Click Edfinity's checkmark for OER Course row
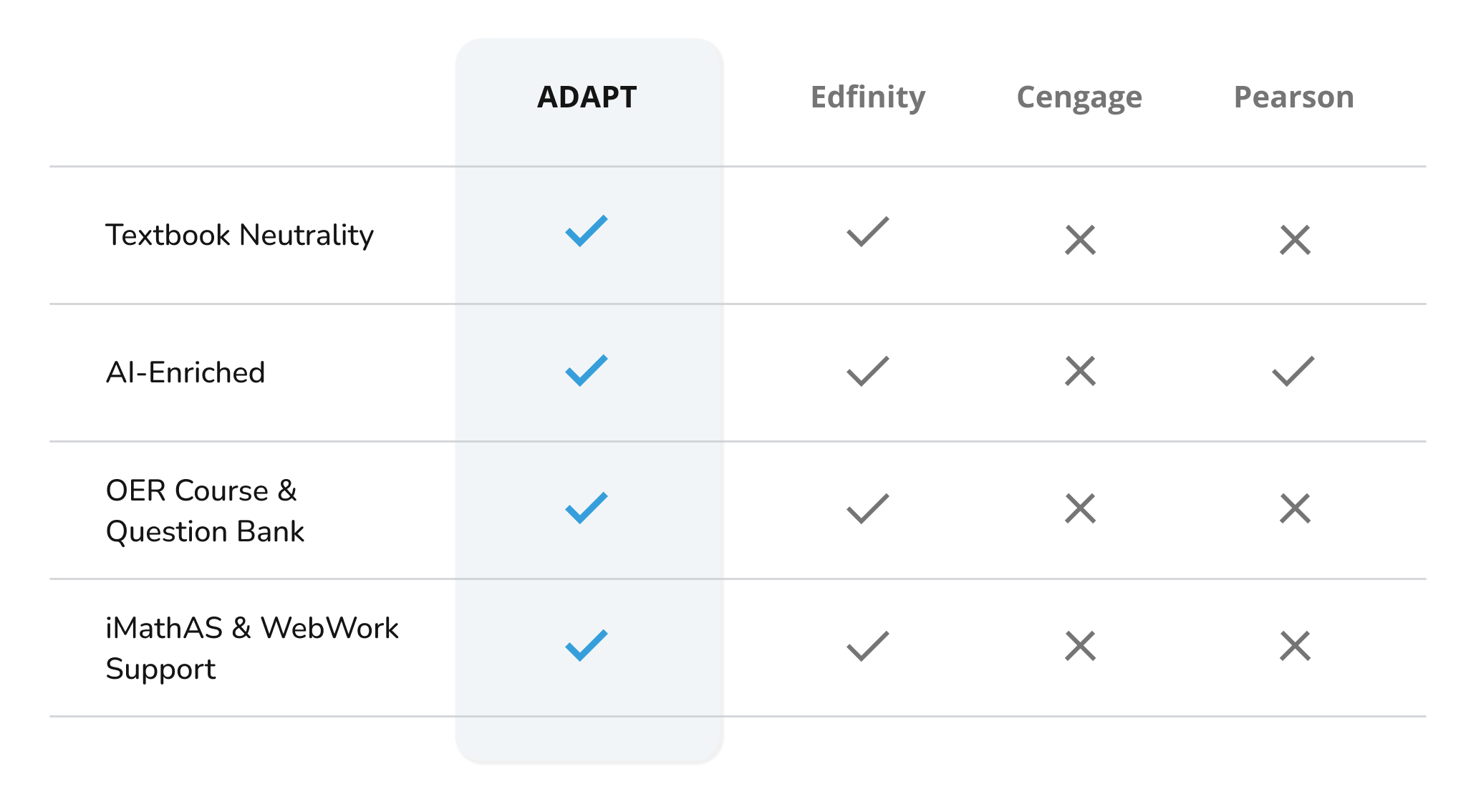This screenshot has width=1476, height=812. (868, 508)
